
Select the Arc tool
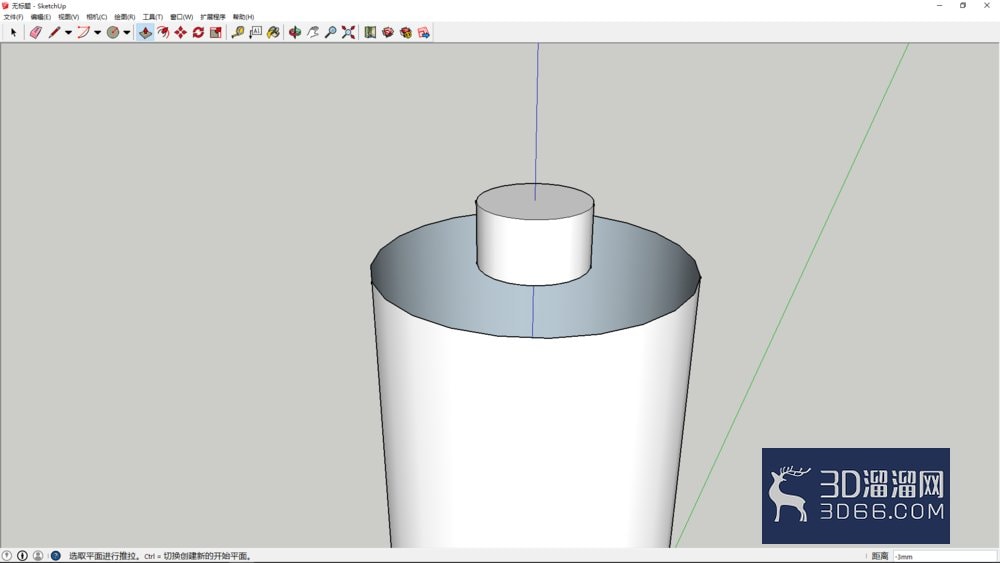(84, 33)
